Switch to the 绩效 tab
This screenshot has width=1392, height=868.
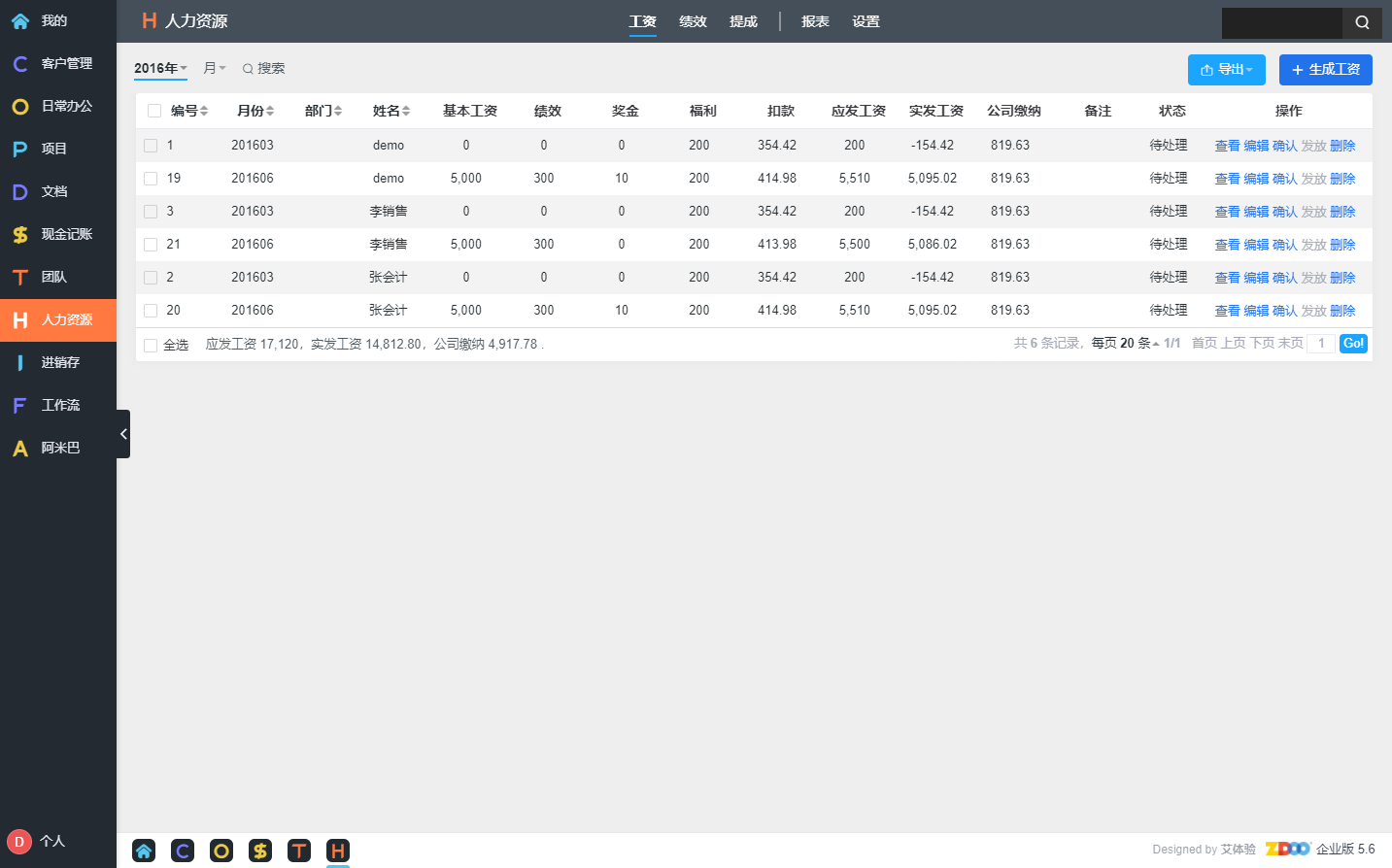pos(693,21)
